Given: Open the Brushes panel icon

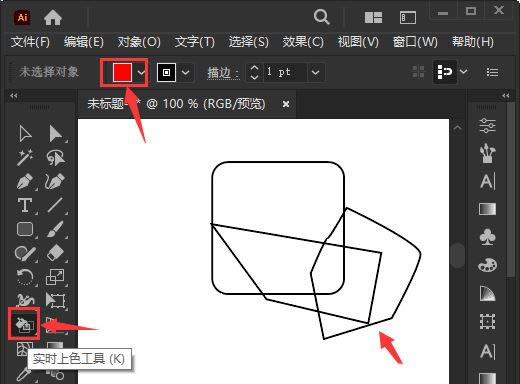Looking at the screenshot, I should pos(487,153).
